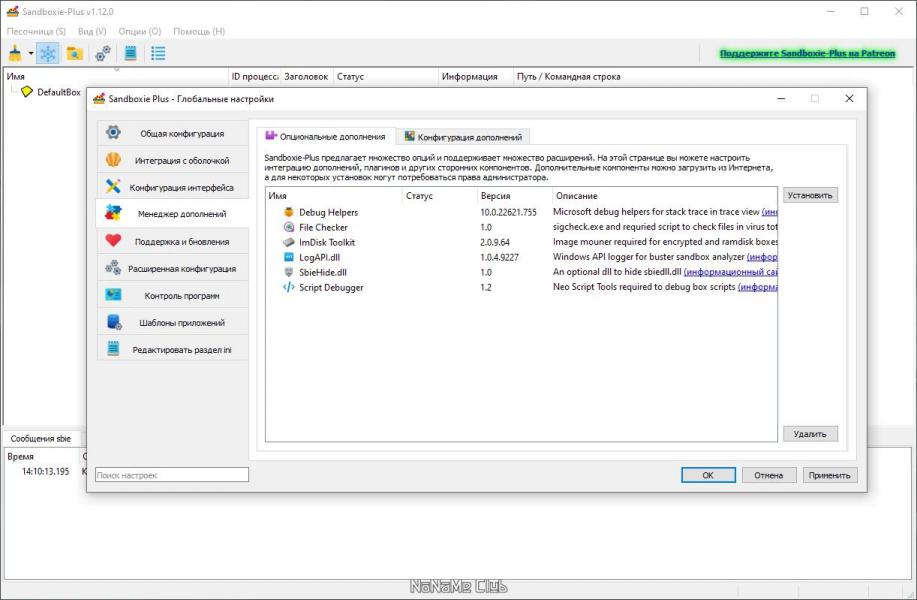Open the Песочница (S) menu
917x600 pixels.
(x=36, y=31)
